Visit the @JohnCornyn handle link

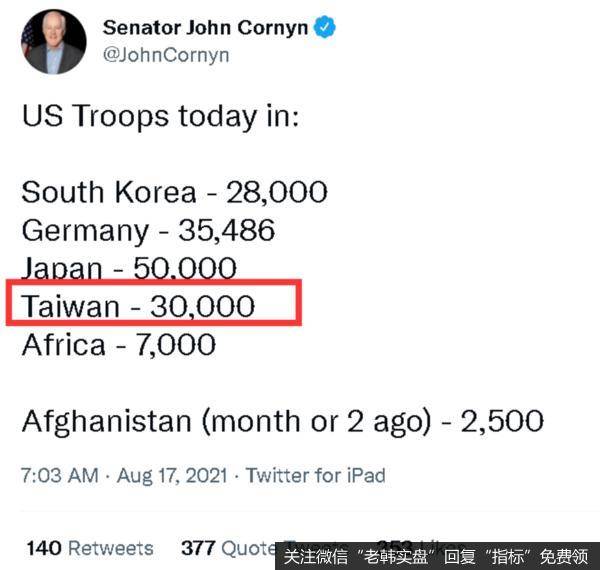coord(166,55)
